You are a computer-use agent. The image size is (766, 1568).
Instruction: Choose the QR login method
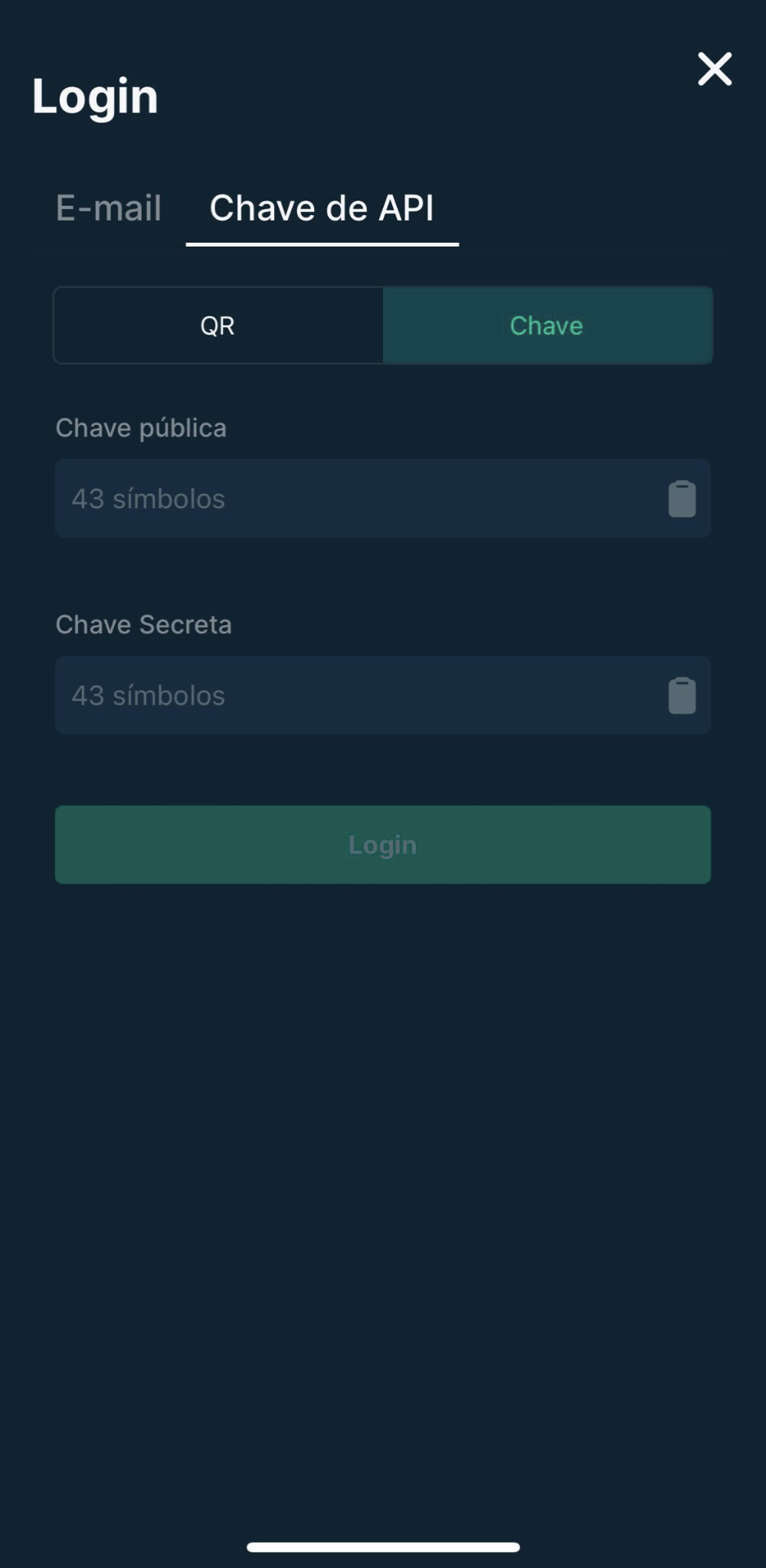click(x=218, y=325)
